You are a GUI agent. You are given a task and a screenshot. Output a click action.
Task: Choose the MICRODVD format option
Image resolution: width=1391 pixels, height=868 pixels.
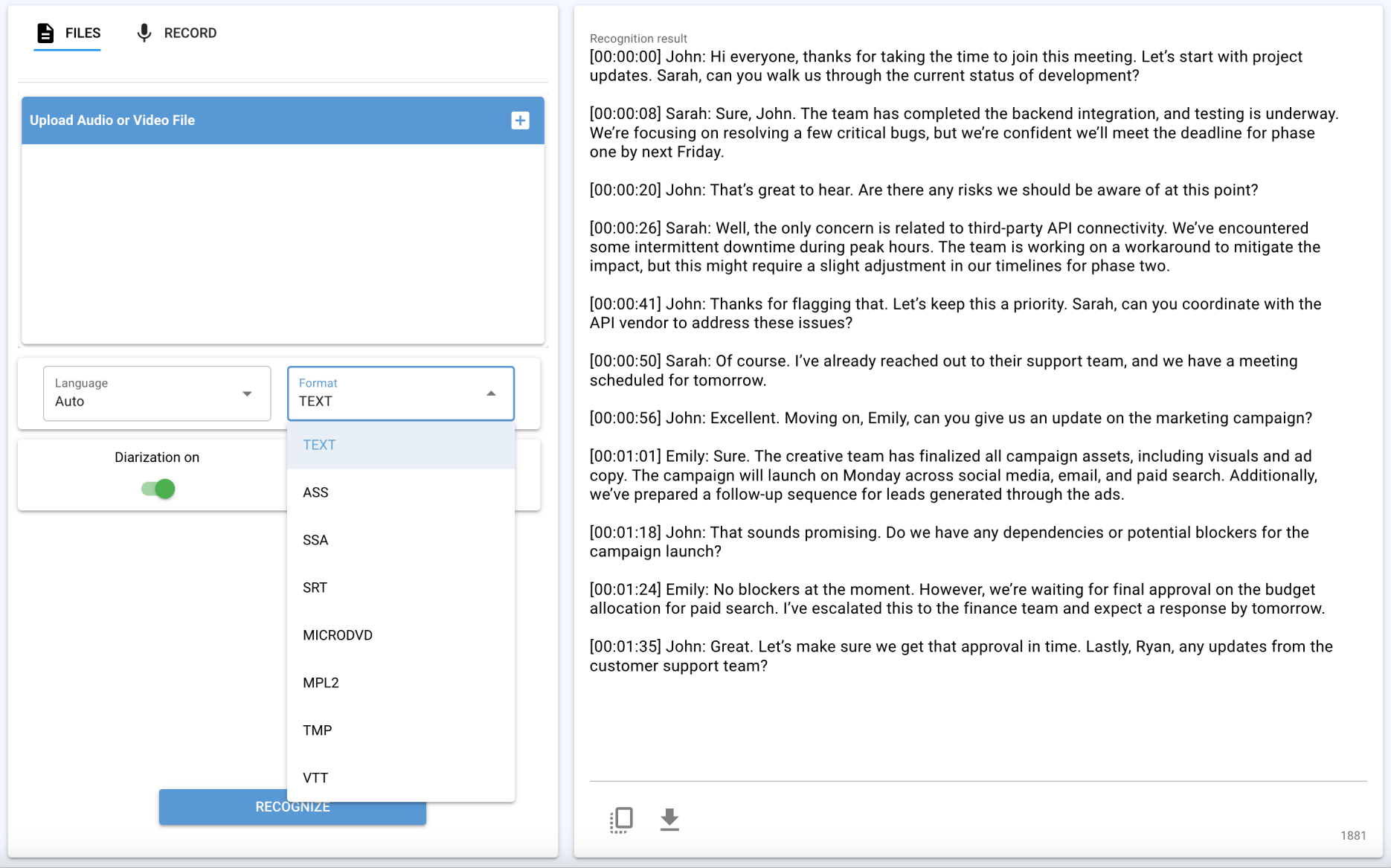click(337, 634)
